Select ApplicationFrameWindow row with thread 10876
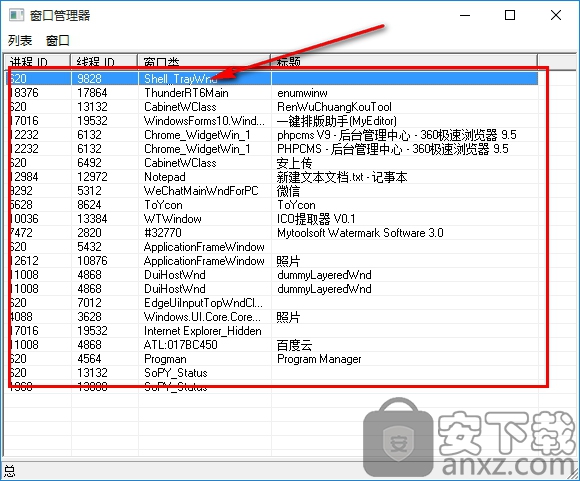Screen dimensions: 580x481 [x=272, y=261]
